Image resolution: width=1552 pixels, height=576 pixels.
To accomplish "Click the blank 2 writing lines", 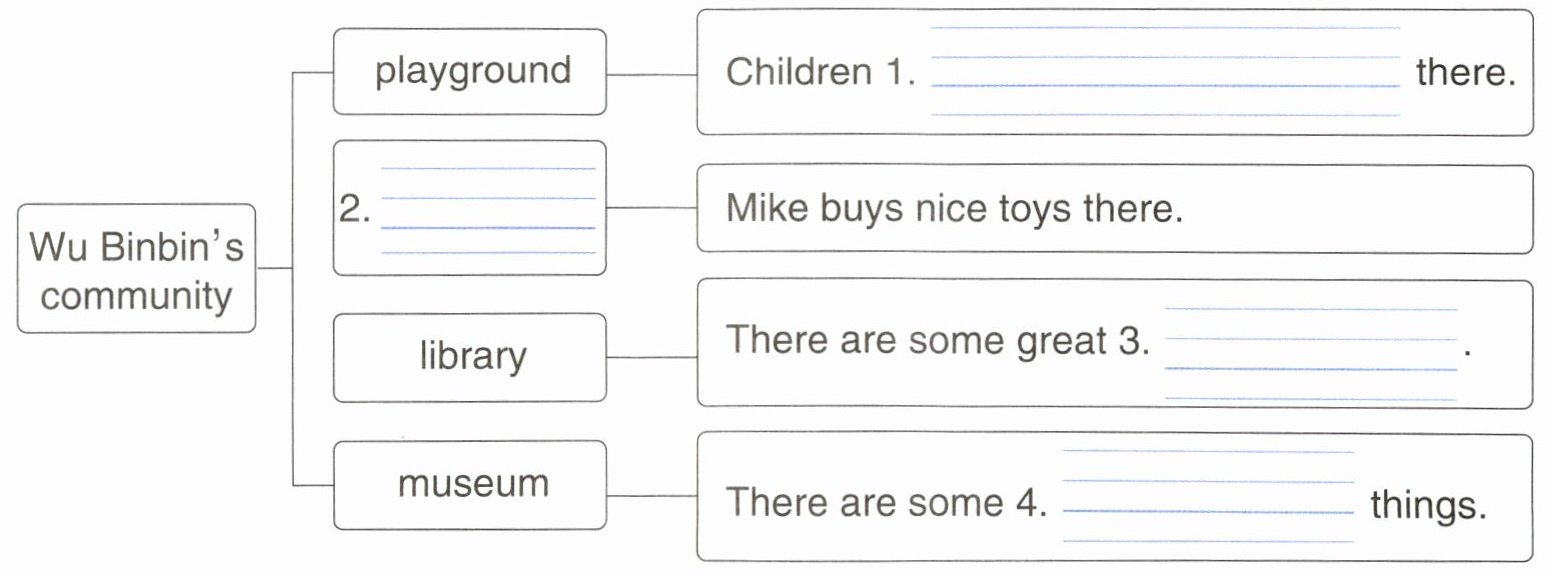I will pos(488,212).
